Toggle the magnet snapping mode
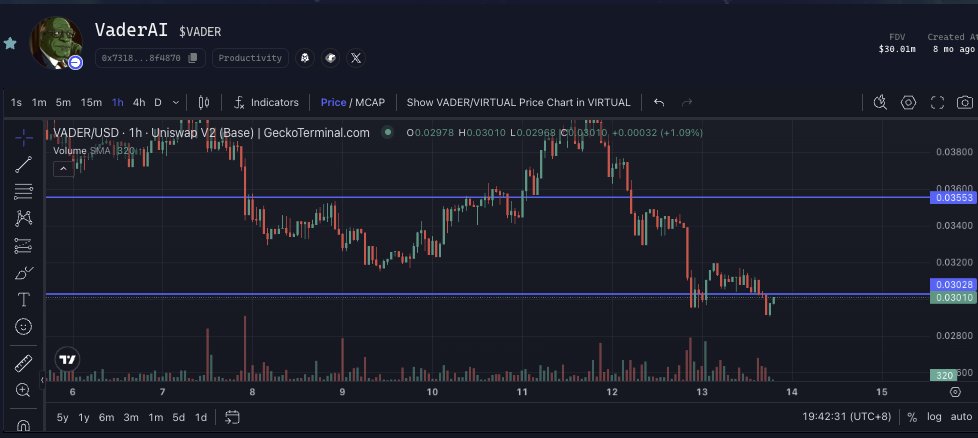This screenshot has width=978, height=438. (24, 426)
